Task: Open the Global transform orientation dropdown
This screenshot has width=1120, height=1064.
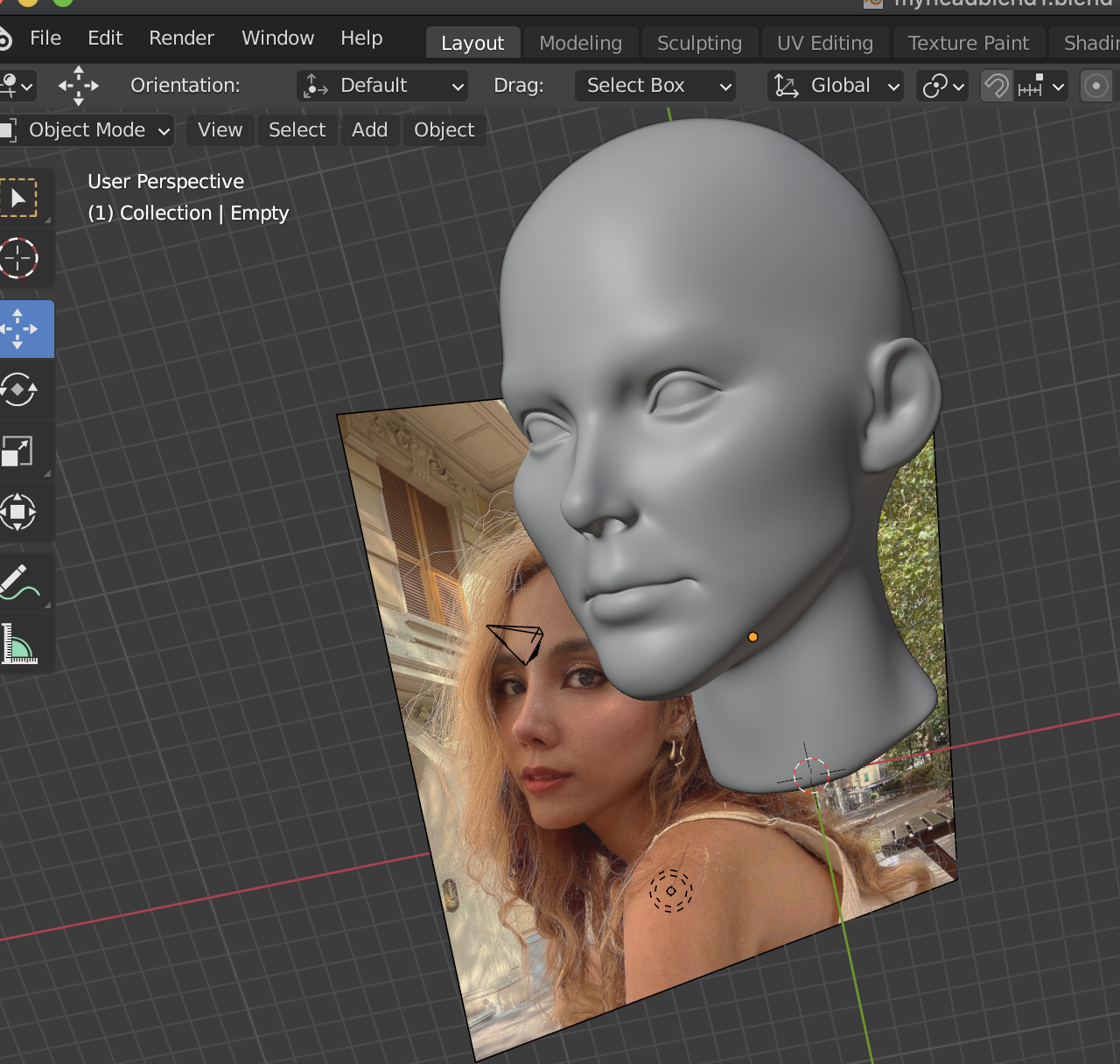Action: pyautogui.click(x=836, y=86)
